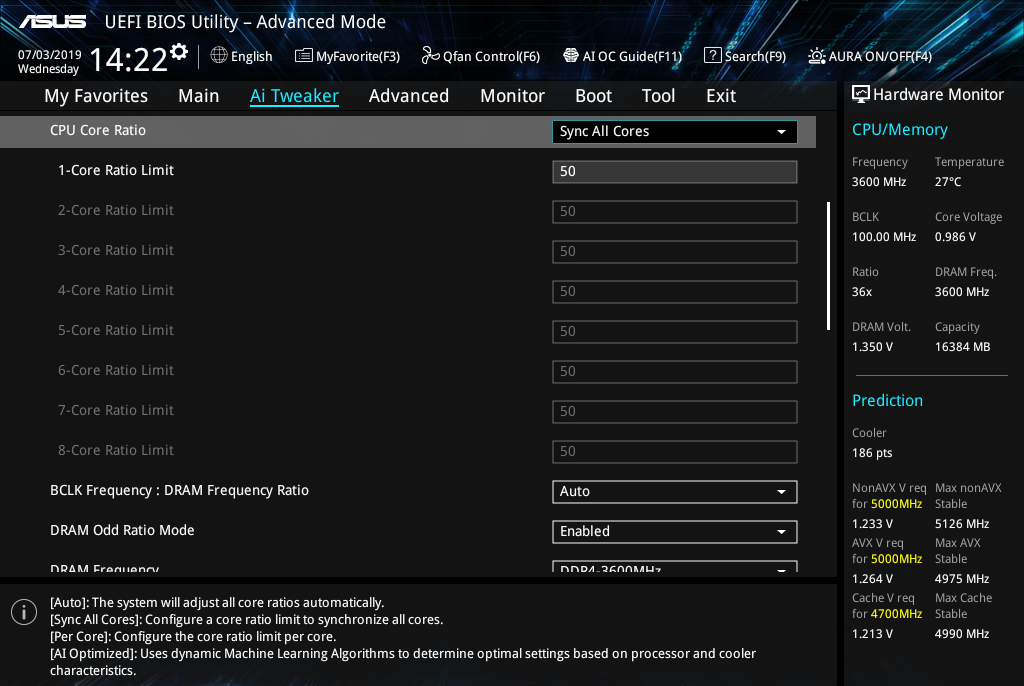The width and height of the screenshot is (1024, 686).
Task: Click the ASUS logo
Action: (52, 22)
